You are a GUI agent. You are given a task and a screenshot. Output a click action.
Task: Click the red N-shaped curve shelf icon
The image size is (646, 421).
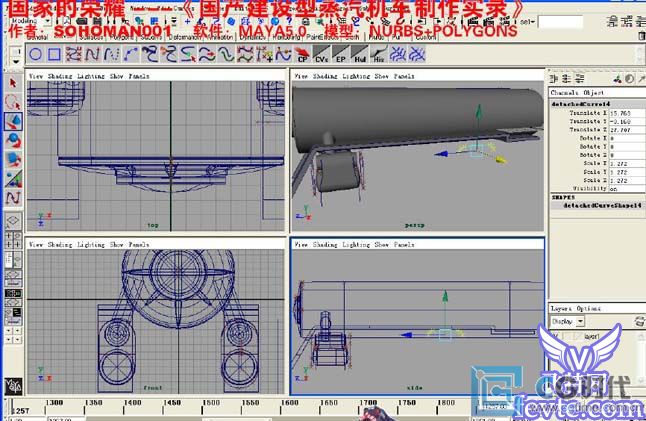tap(92, 54)
